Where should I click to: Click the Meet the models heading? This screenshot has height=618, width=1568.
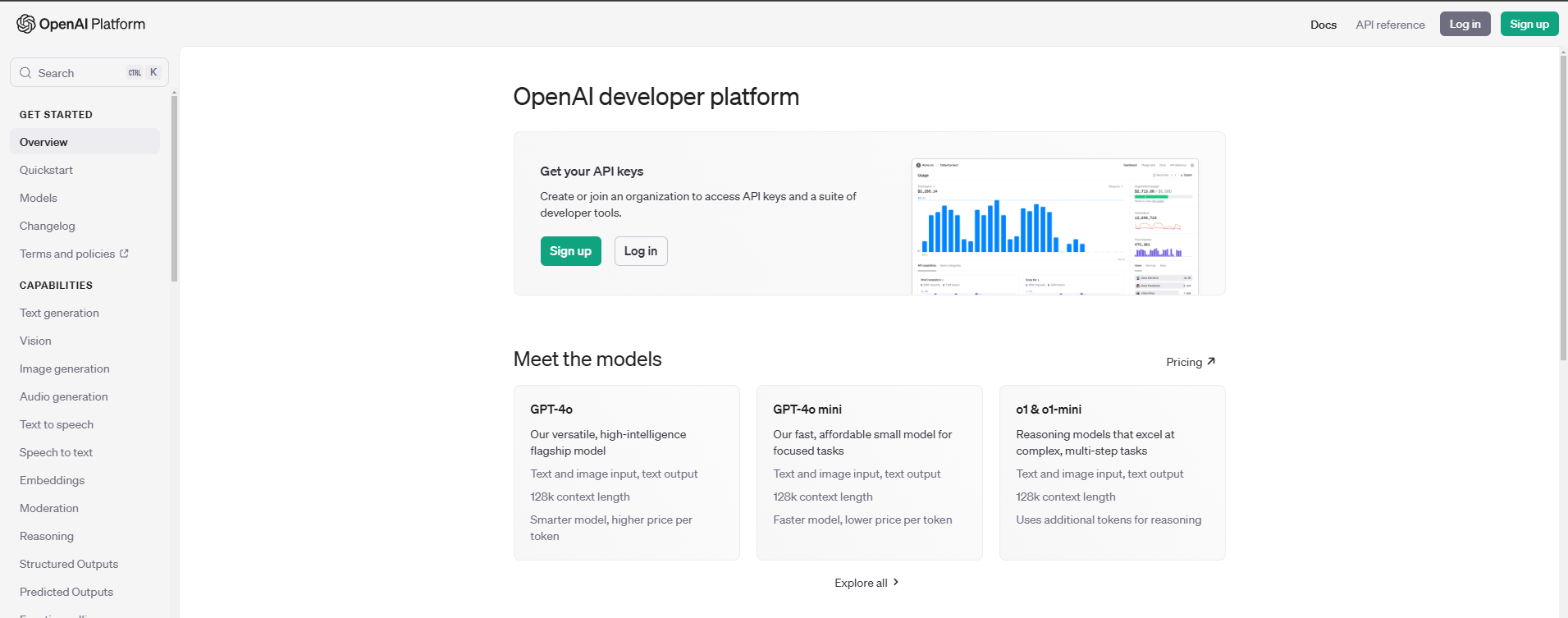[x=587, y=359]
